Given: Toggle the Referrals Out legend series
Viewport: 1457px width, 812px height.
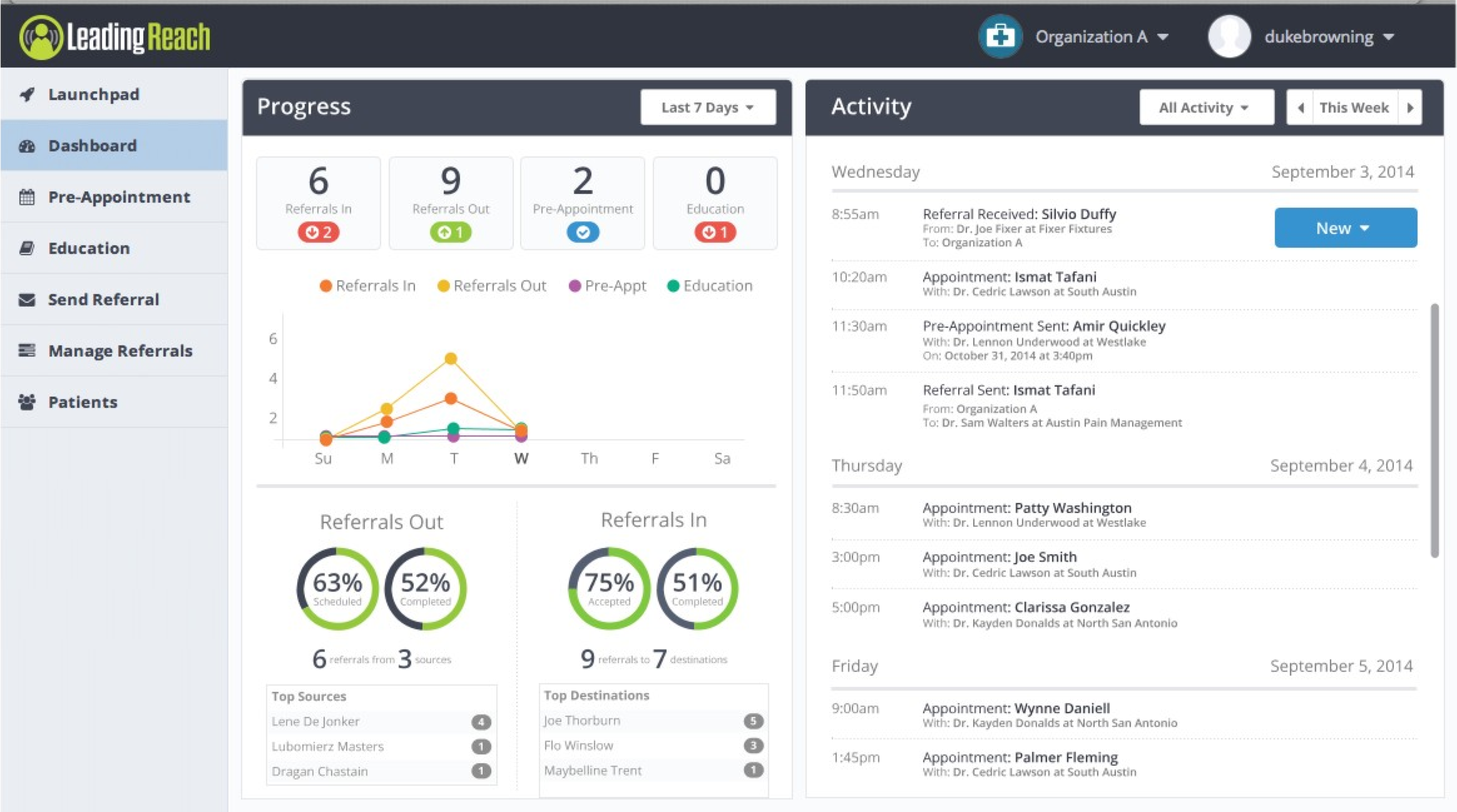Looking at the screenshot, I should click(x=492, y=286).
